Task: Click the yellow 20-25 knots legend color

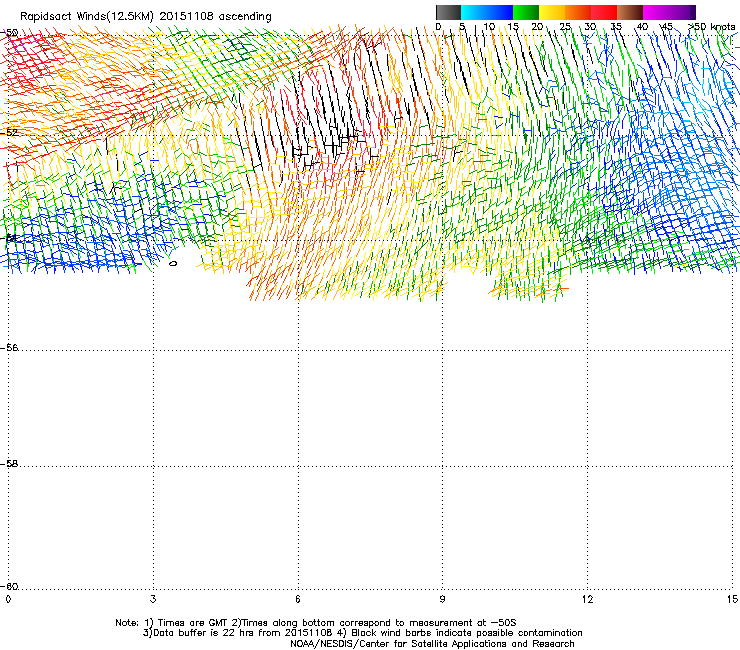Action: (552, 12)
